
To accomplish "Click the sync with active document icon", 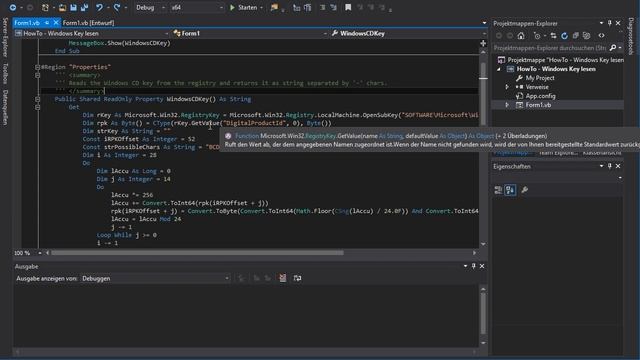I will (x=553, y=36).
